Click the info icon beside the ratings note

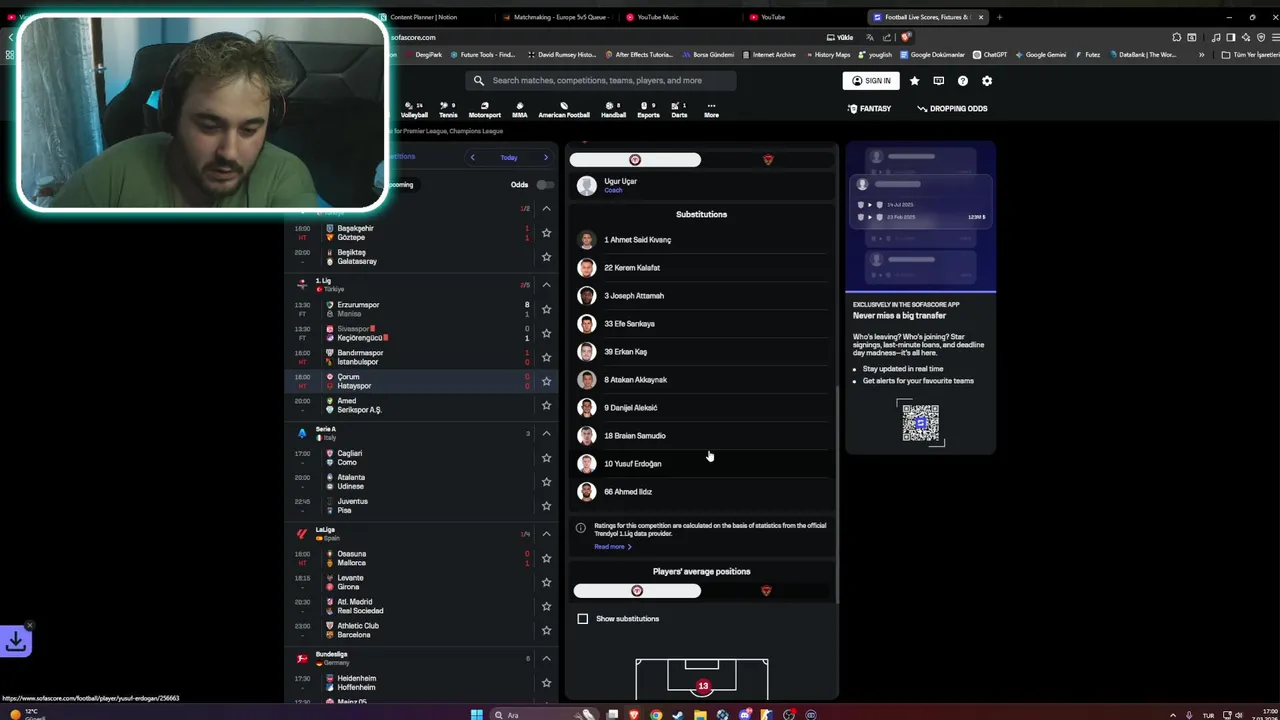pos(580,527)
